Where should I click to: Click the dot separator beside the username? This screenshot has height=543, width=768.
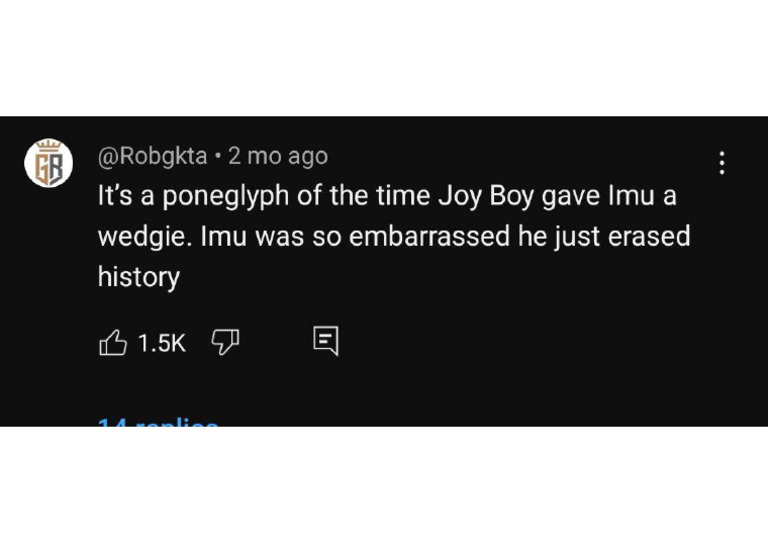coord(218,156)
